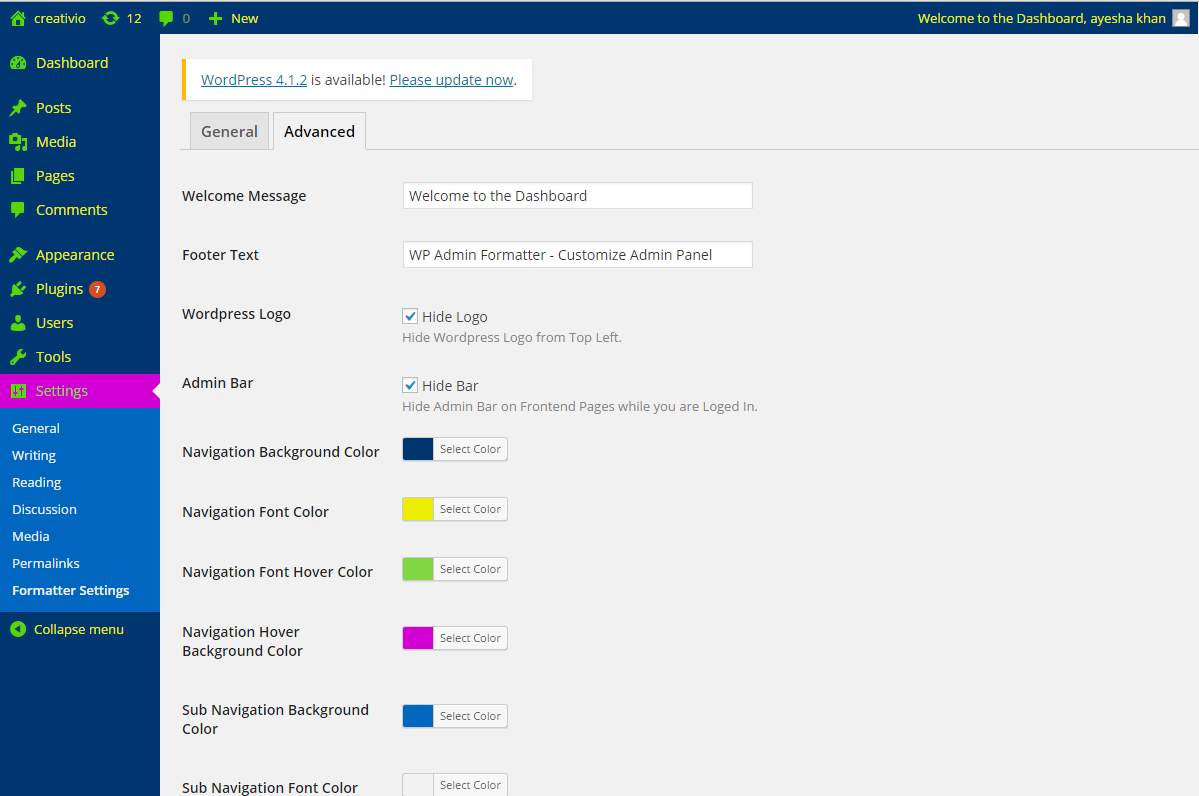Open Reading settings submenu item

coord(37,482)
